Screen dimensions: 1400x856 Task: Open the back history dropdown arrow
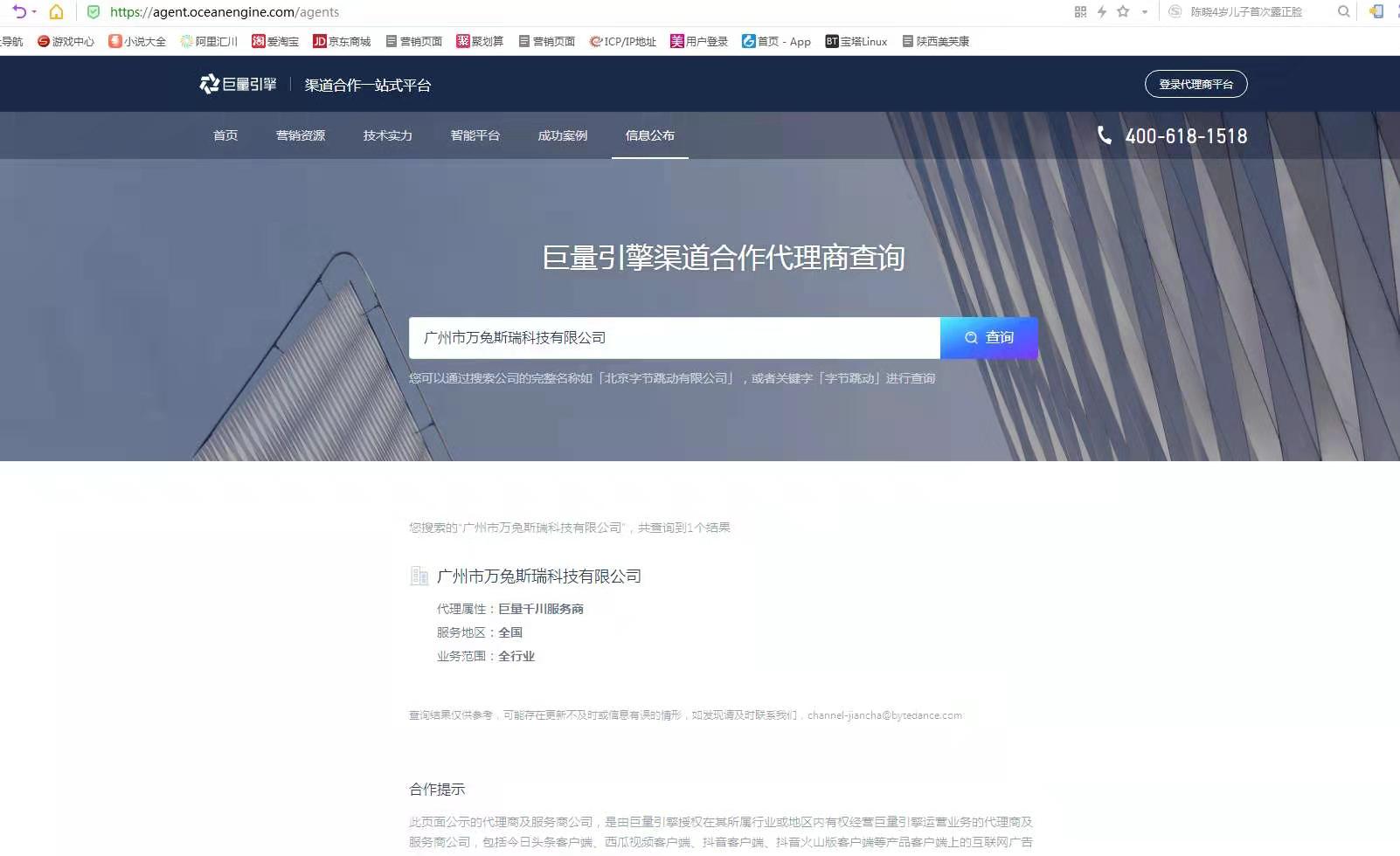[35, 12]
